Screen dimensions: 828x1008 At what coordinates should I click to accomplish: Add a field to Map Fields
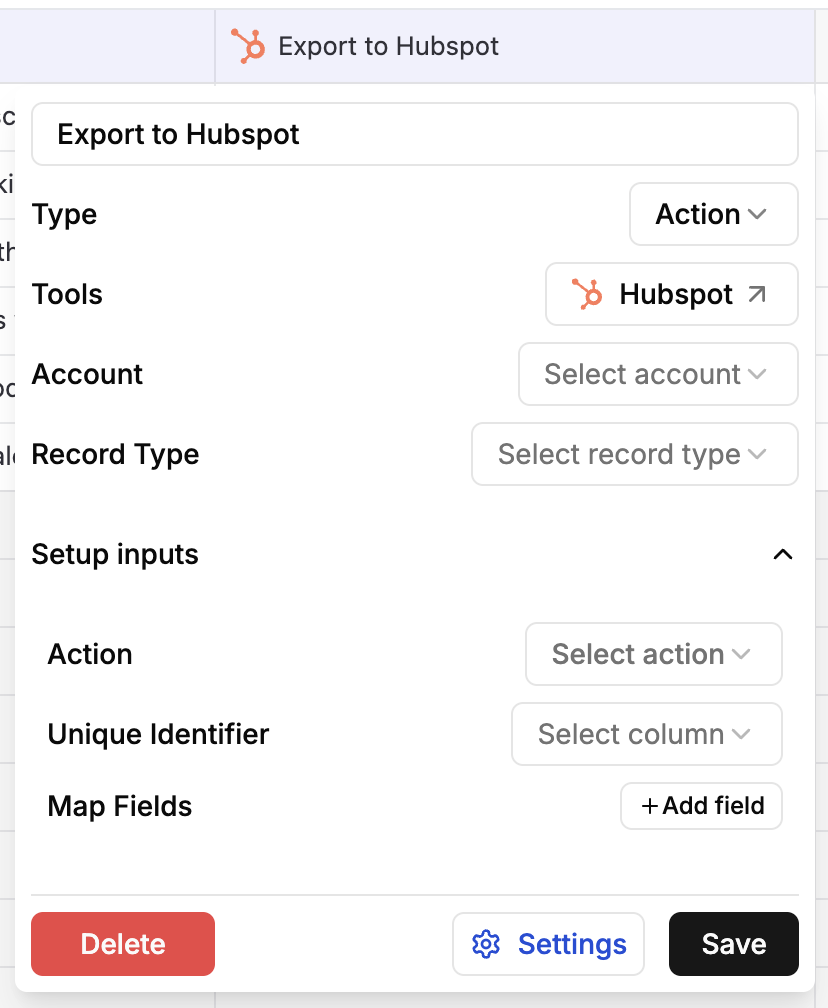701,806
